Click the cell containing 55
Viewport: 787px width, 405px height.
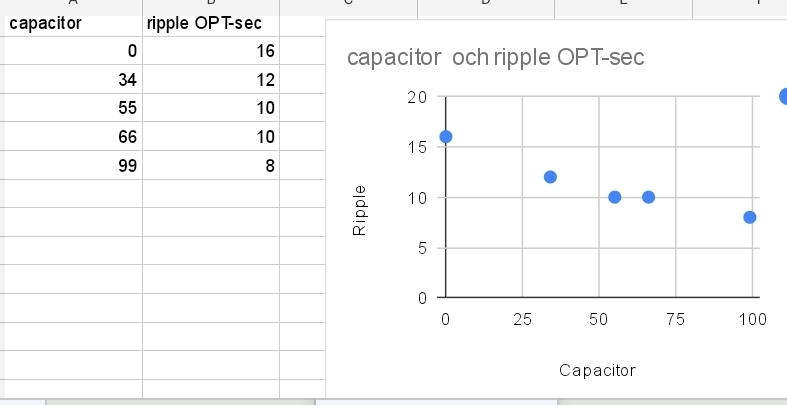click(x=73, y=107)
